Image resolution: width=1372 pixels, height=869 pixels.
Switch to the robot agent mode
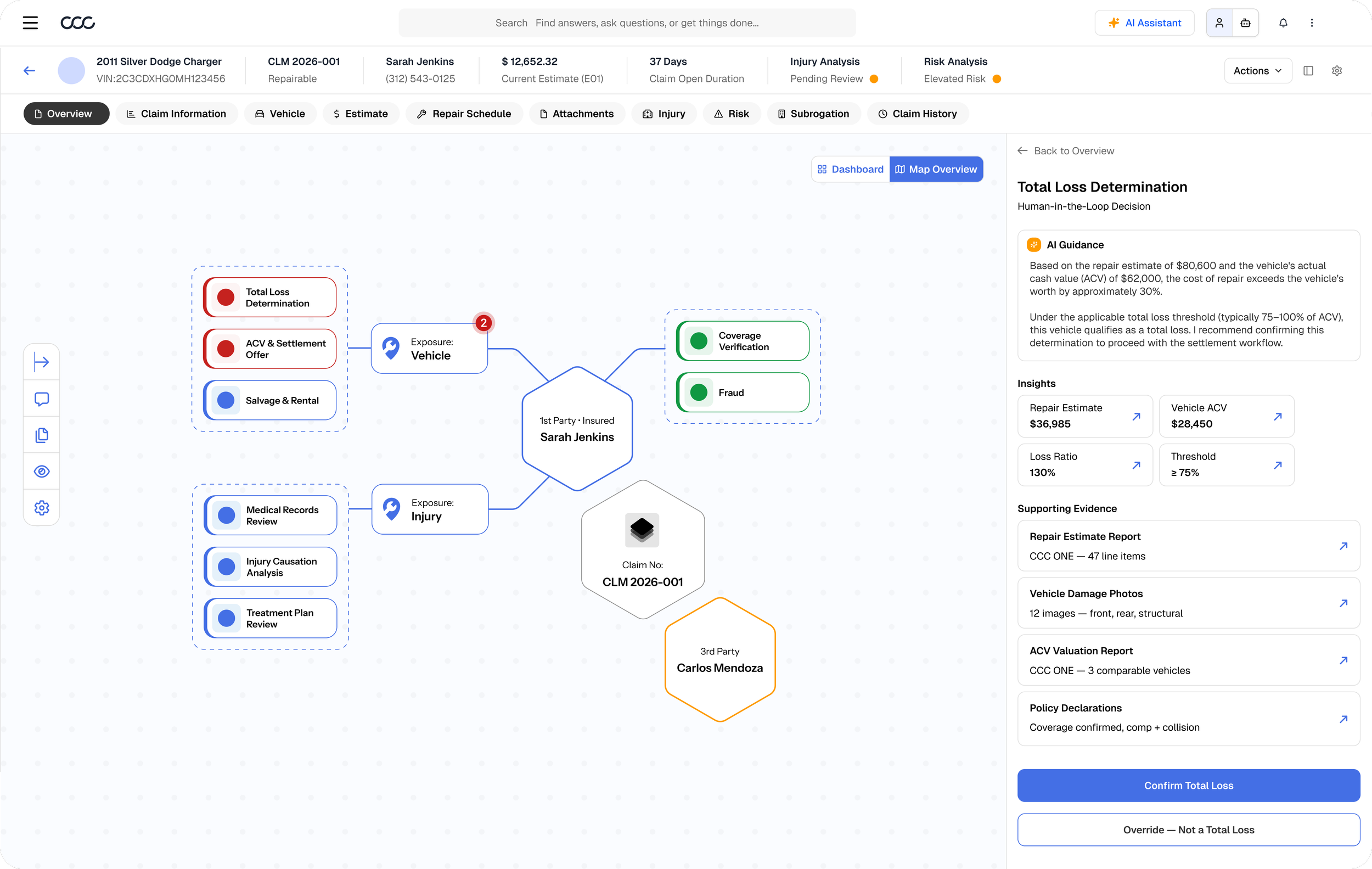pos(1246,23)
